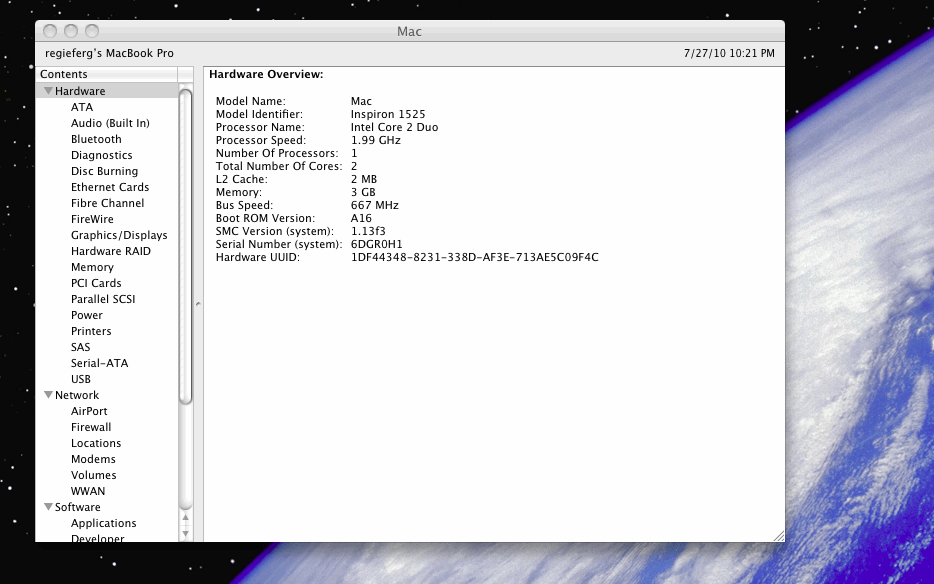Click the sidebar vertical scrollbar thumb
Image resolution: width=934 pixels, height=584 pixels.
tap(185, 246)
